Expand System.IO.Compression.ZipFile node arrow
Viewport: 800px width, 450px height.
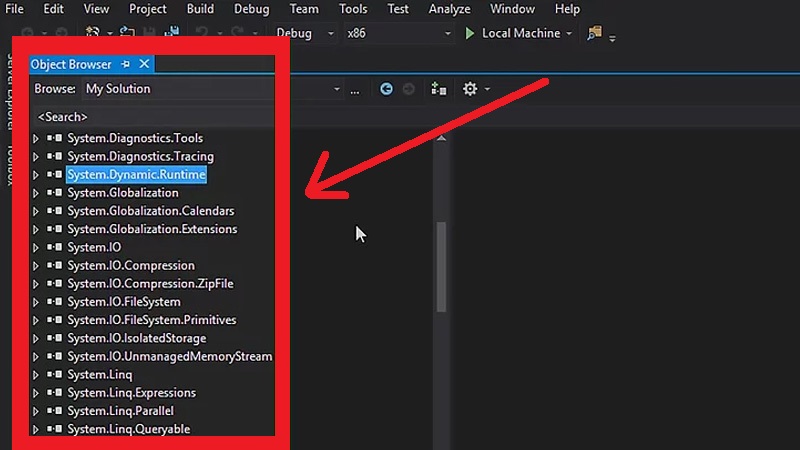point(36,284)
